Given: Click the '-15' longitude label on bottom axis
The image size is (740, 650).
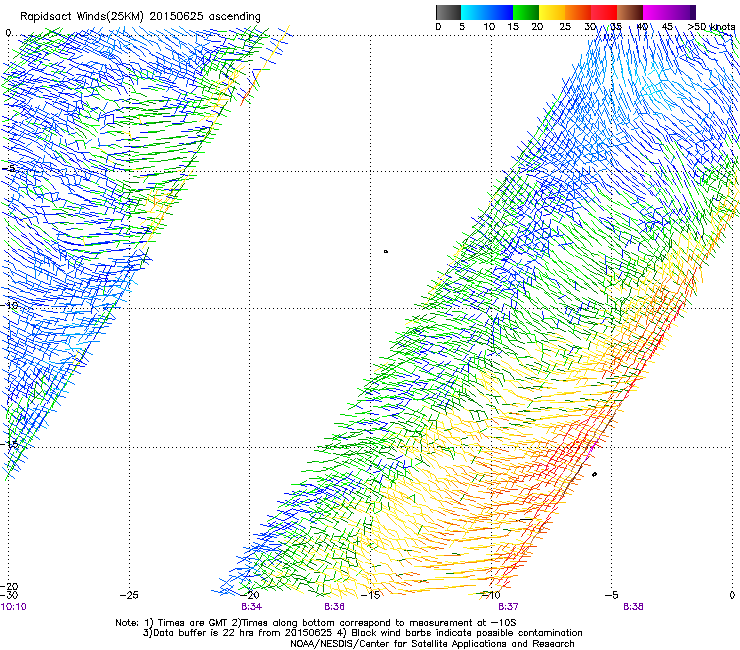Looking at the screenshot, I should pos(370,595).
